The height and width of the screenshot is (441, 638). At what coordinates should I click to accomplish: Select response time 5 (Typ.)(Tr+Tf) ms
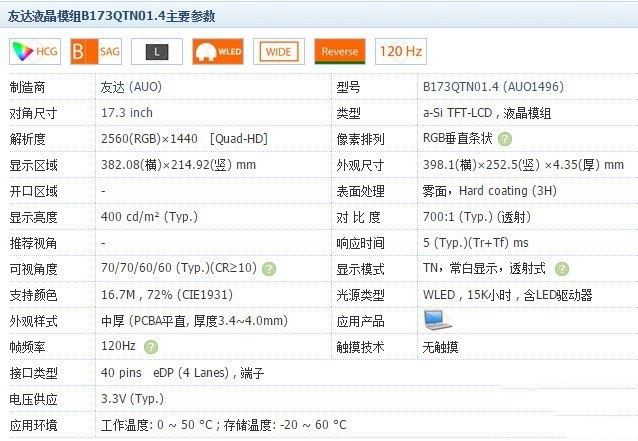(476, 243)
